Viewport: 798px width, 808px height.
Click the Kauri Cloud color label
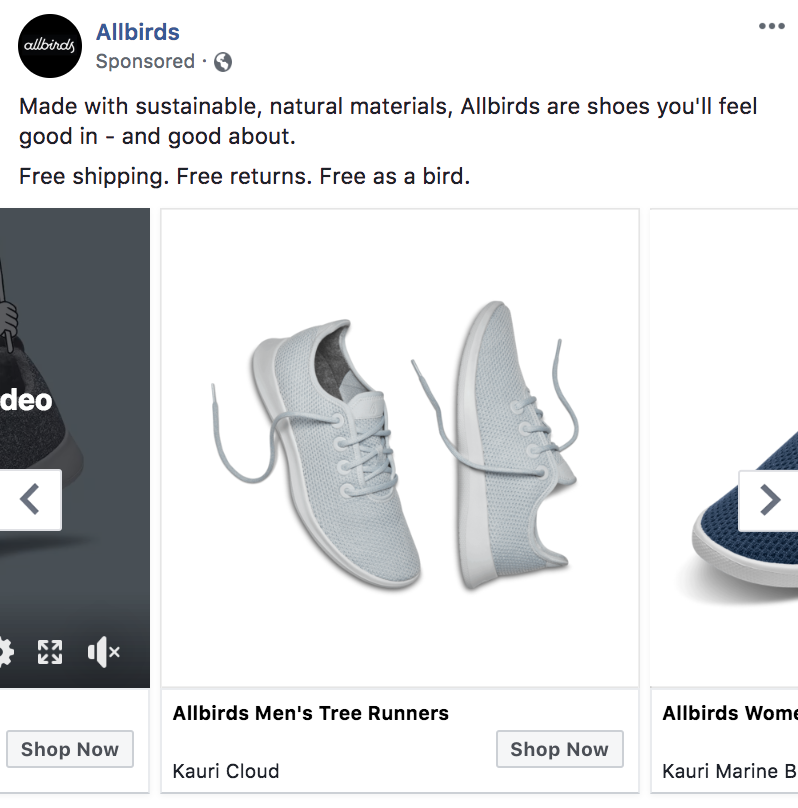(x=226, y=771)
